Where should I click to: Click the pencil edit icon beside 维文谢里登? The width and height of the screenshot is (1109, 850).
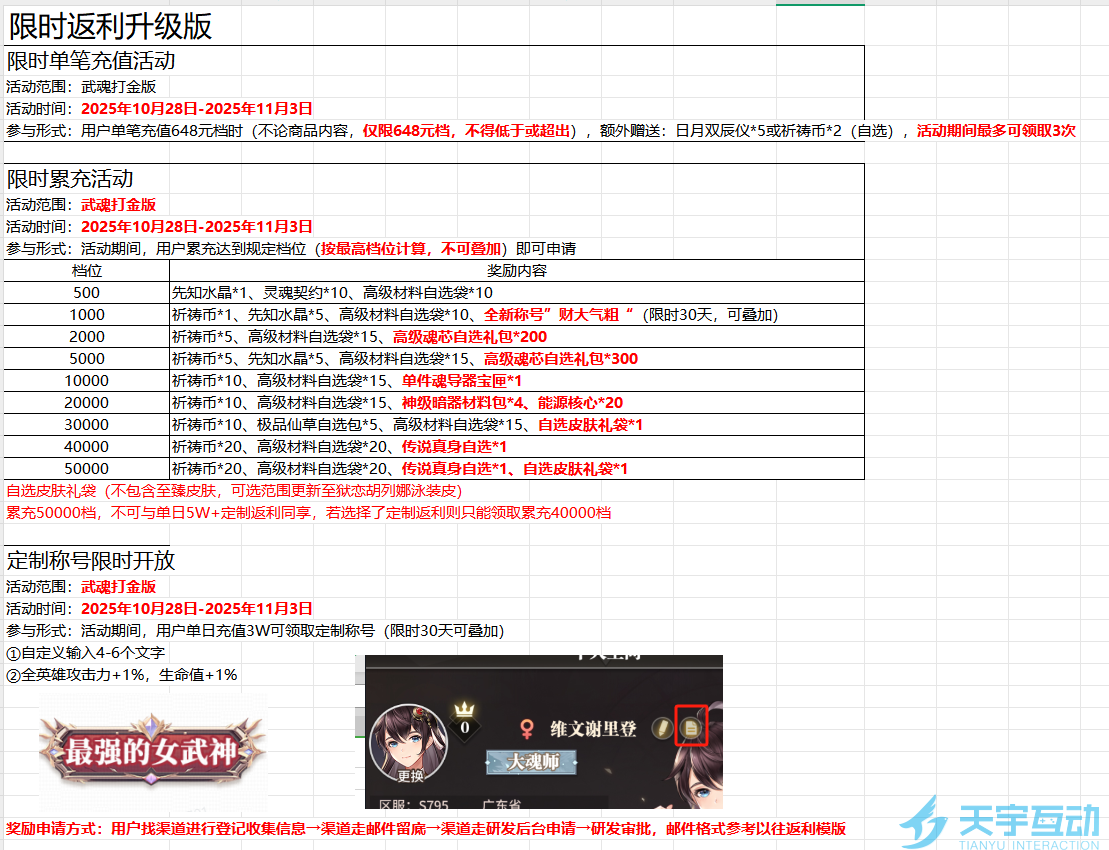tap(661, 728)
